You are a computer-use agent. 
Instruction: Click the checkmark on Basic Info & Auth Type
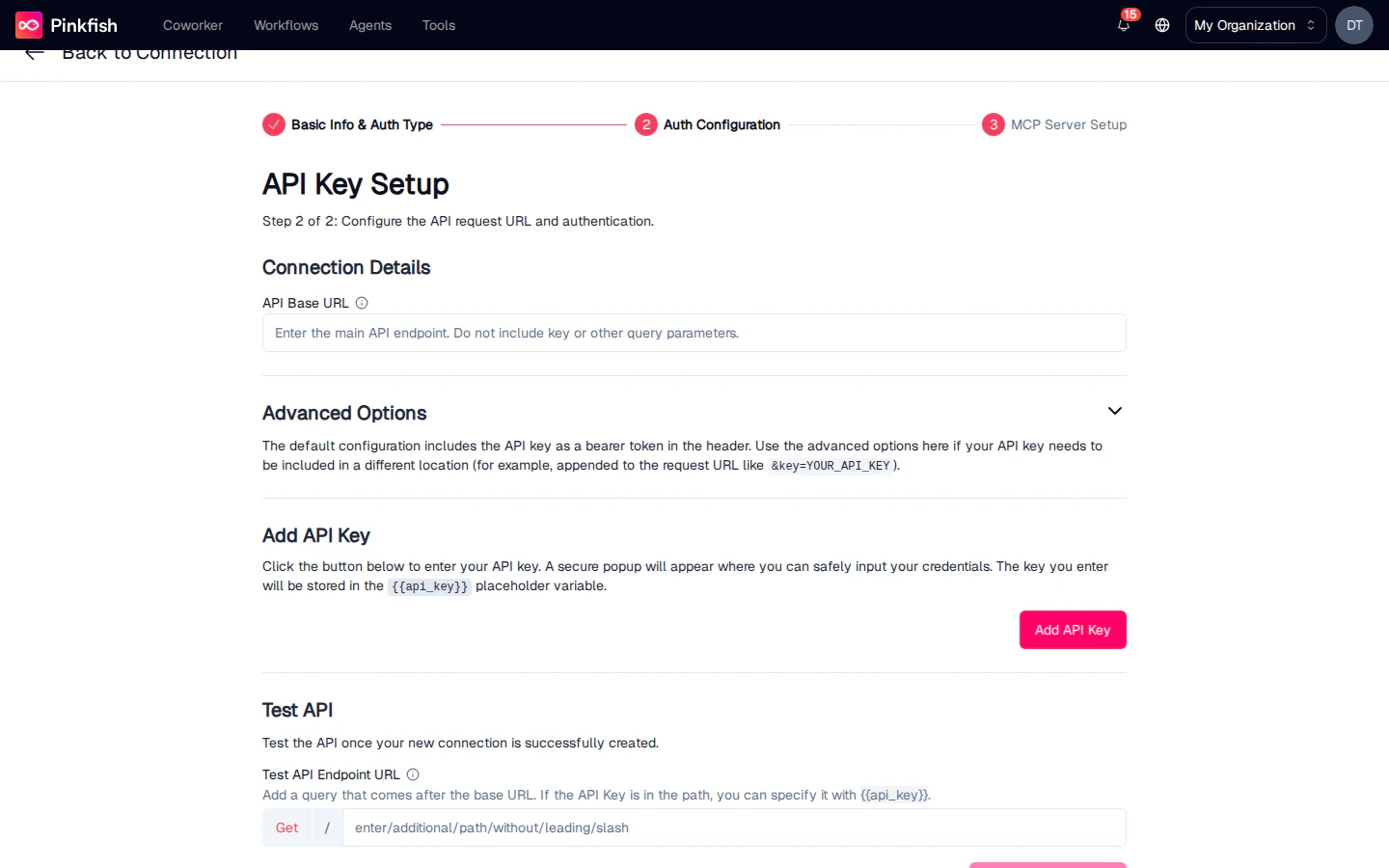(273, 124)
